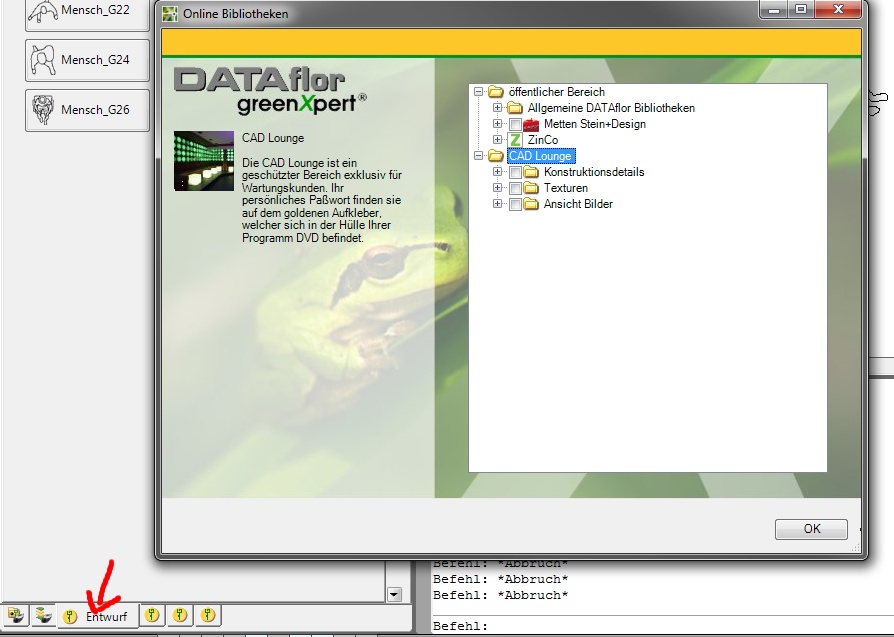Screen dimensions: 894x637
Task: Expand the Metten Stein+Design node
Action: pyautogui.click(x=497, y=124)
